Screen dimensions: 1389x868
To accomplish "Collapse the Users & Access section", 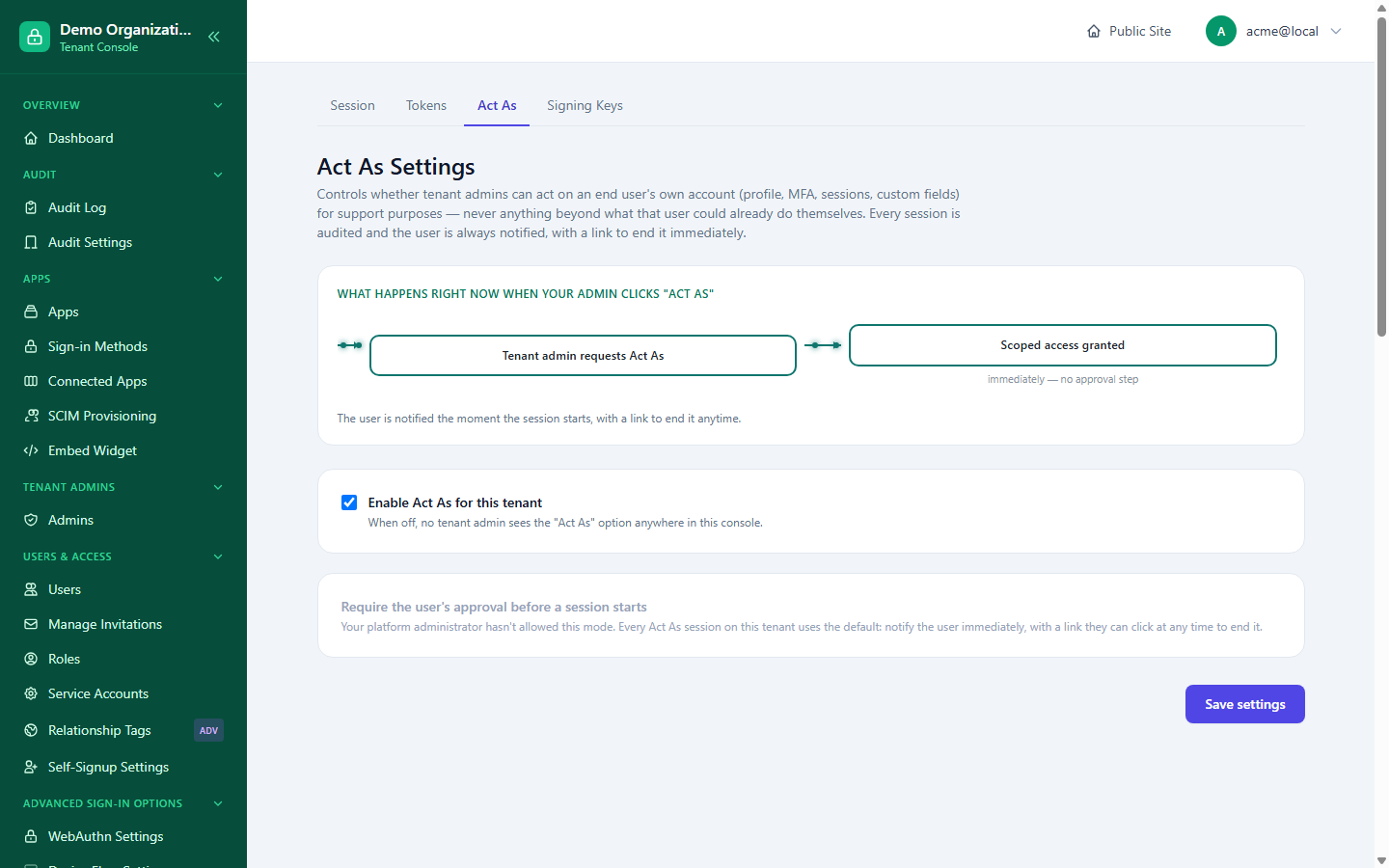I will (218, 556).
